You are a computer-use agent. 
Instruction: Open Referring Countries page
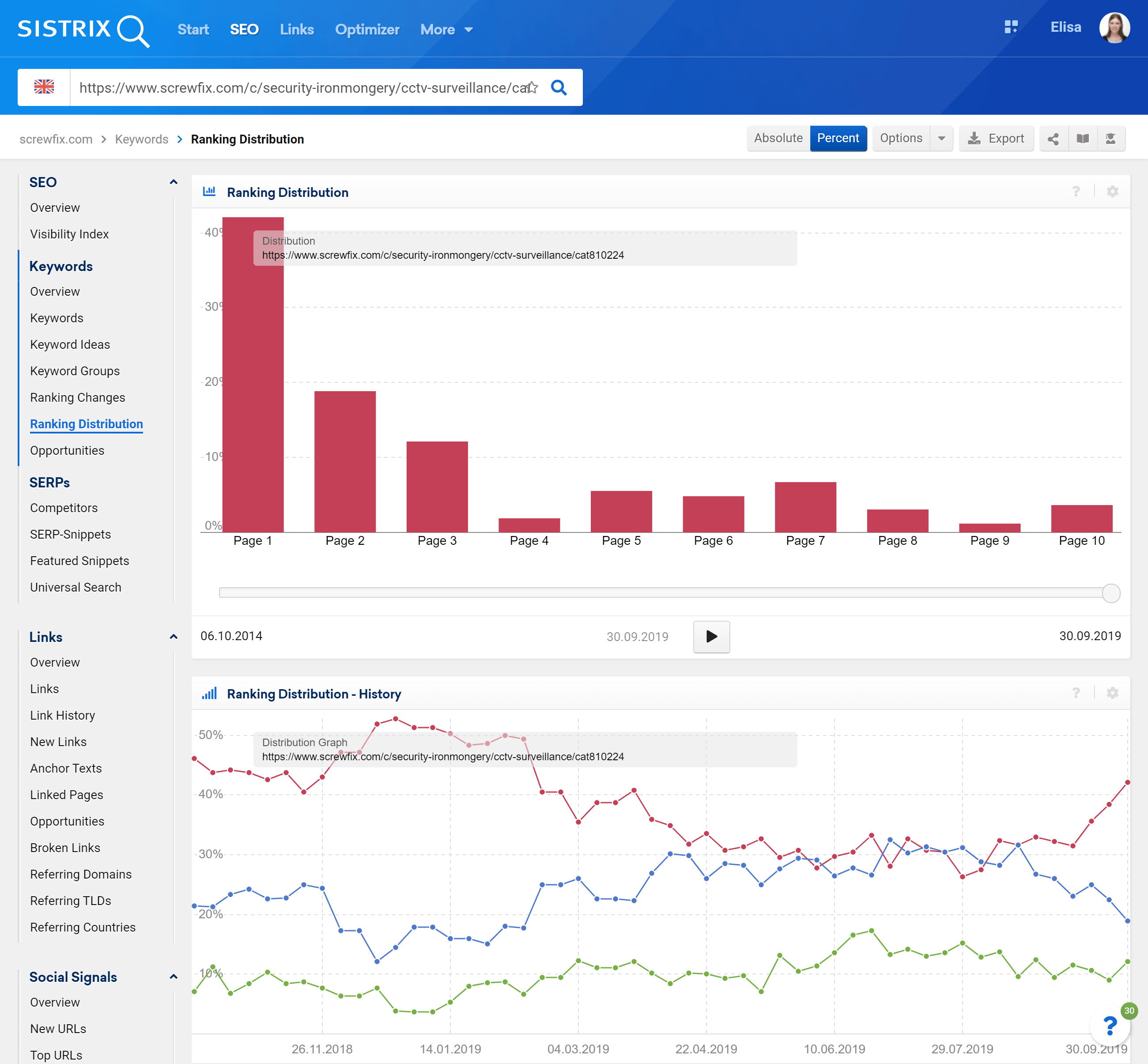pyautogui.click(x=82, y=927)
